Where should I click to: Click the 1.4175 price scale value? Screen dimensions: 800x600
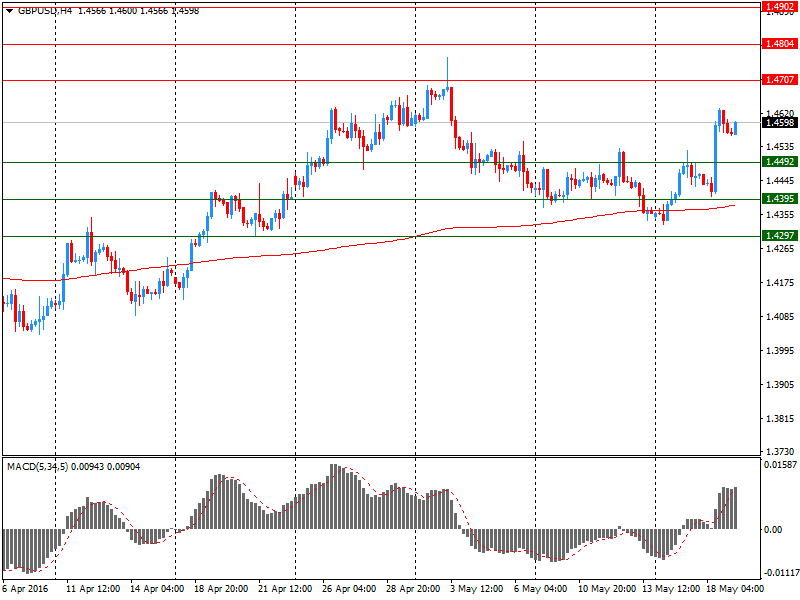(x=780, y=283)
